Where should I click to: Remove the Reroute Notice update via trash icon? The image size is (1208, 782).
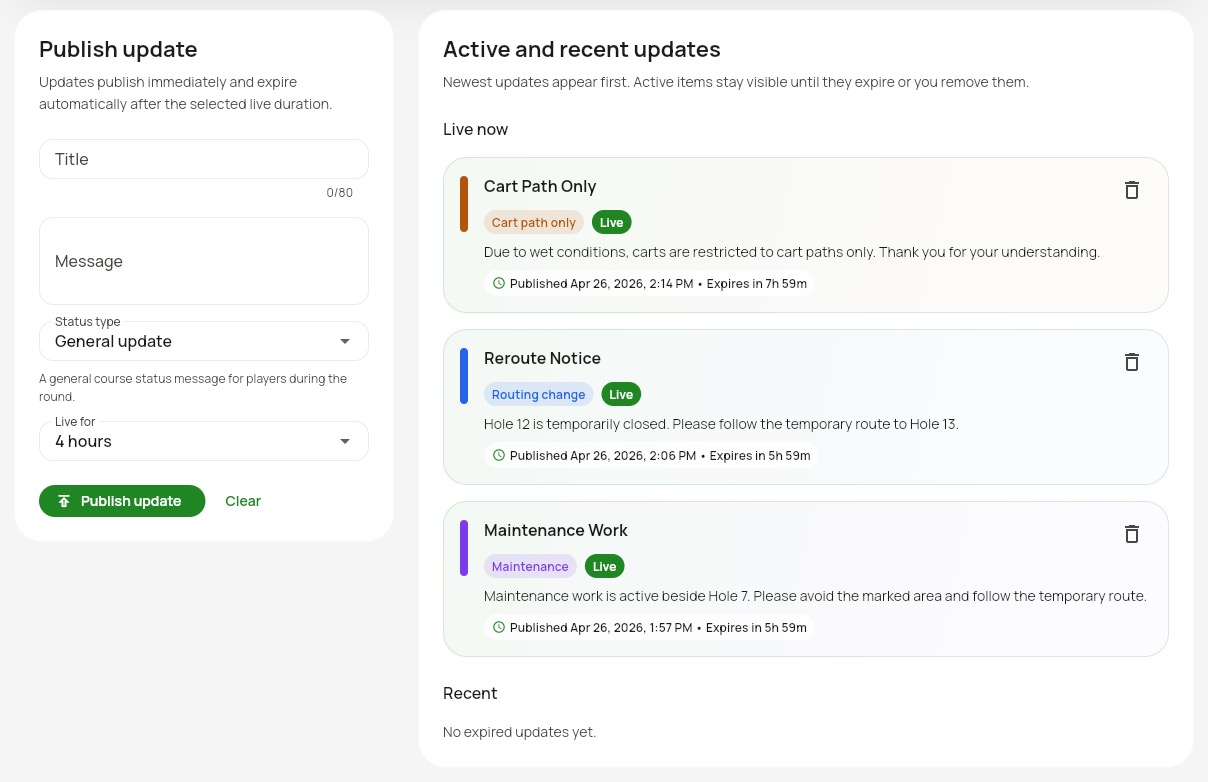point(1131,362)
